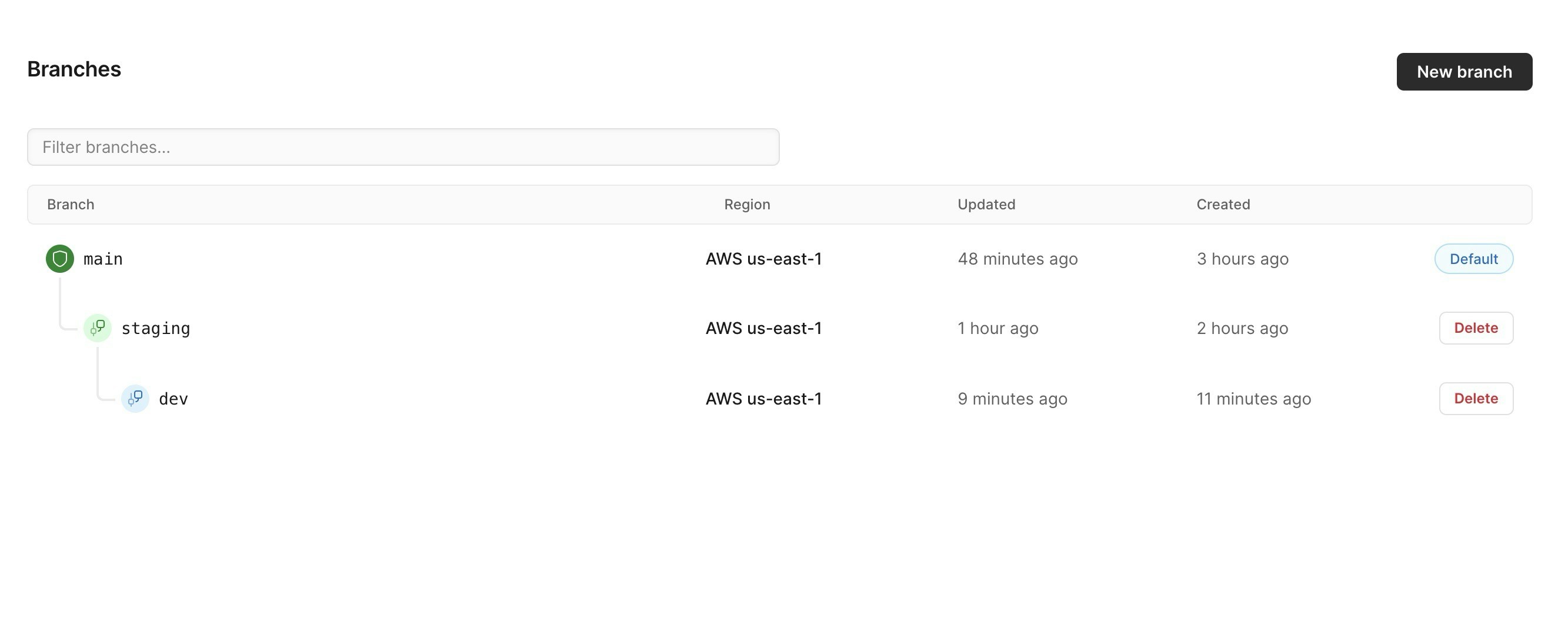Sort the table by Updated column
Viewport: 1568px width, 628px height.
986,204
